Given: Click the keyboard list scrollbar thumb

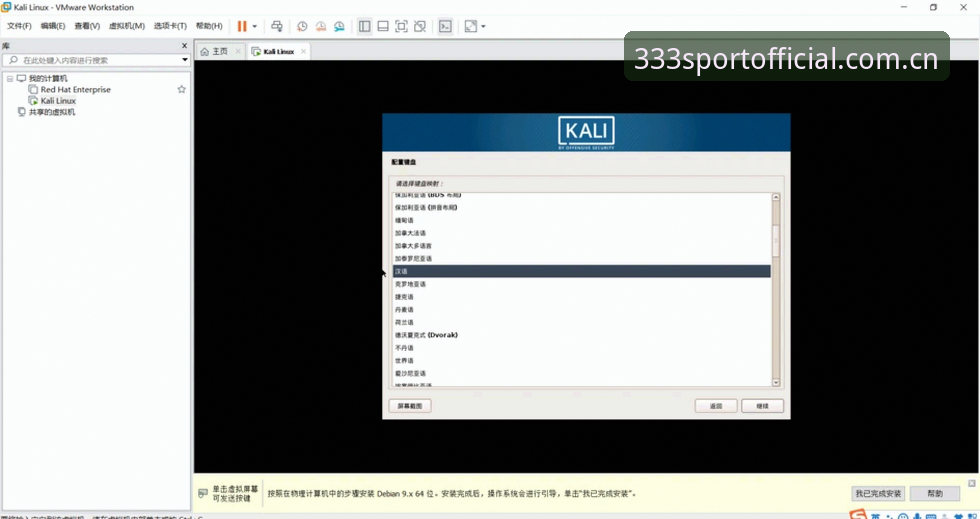Looking at the screenshot, I should (x=776, y=240).
